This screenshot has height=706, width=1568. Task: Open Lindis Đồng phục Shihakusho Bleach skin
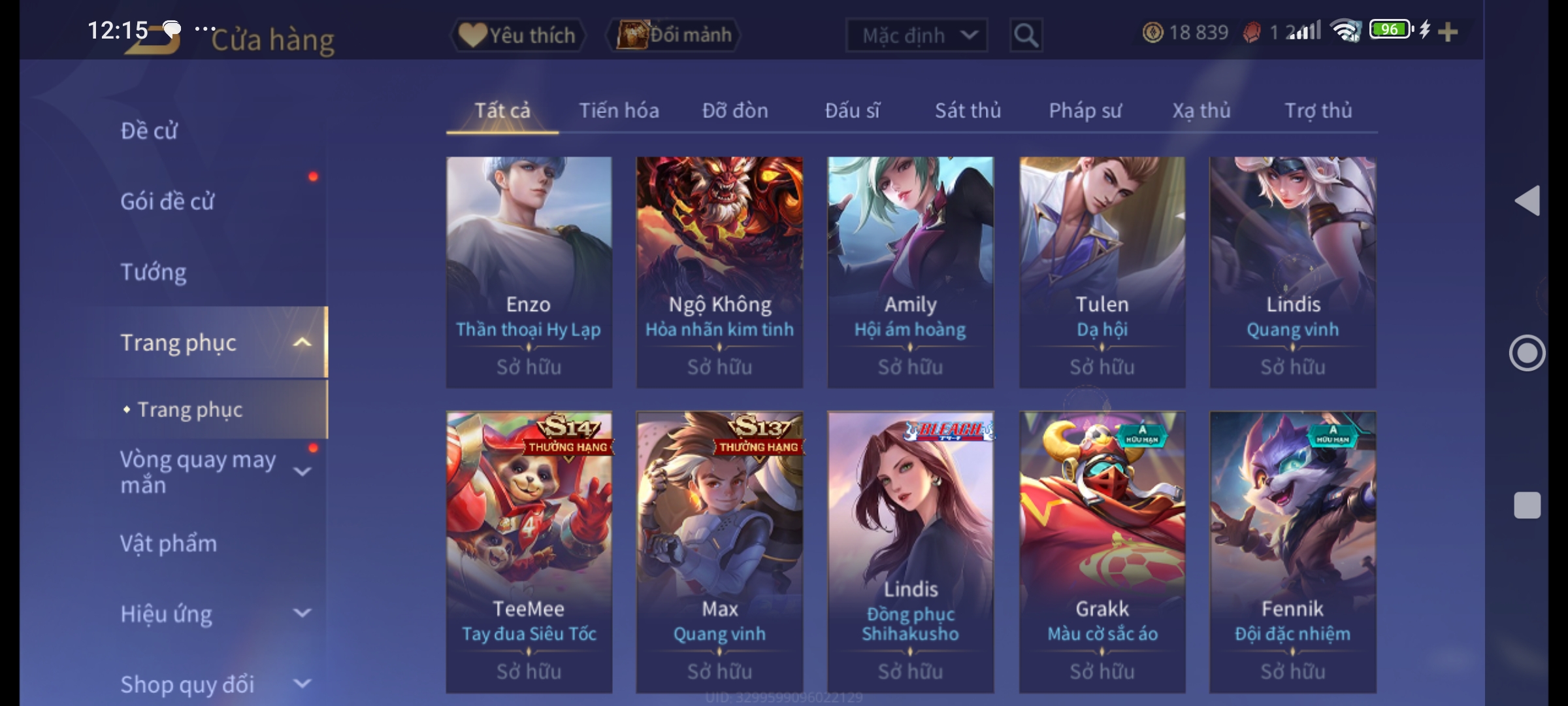pyautogui.click(x=911, y=552)
